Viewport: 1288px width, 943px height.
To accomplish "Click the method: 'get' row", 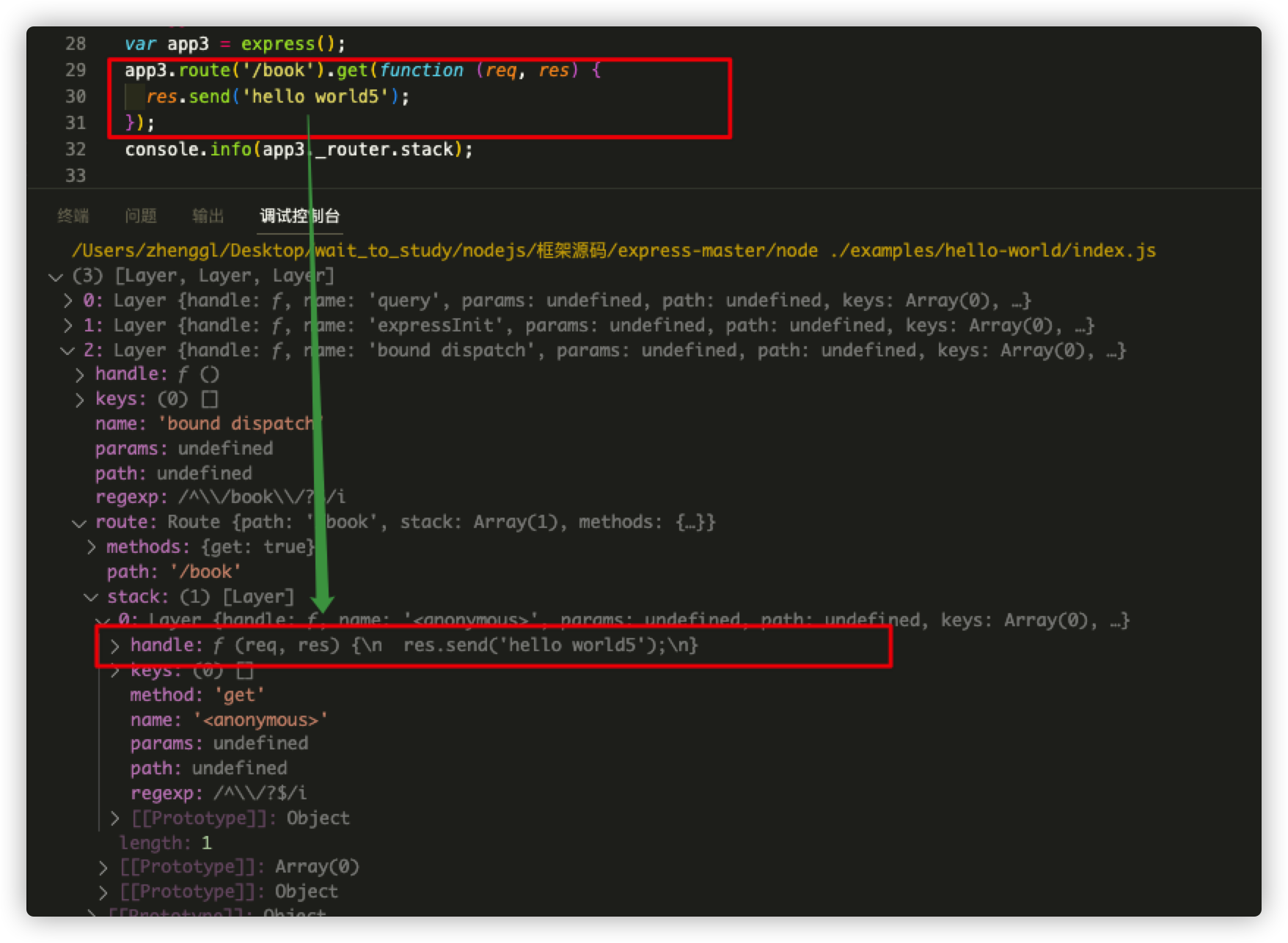I will click(197, 695).
